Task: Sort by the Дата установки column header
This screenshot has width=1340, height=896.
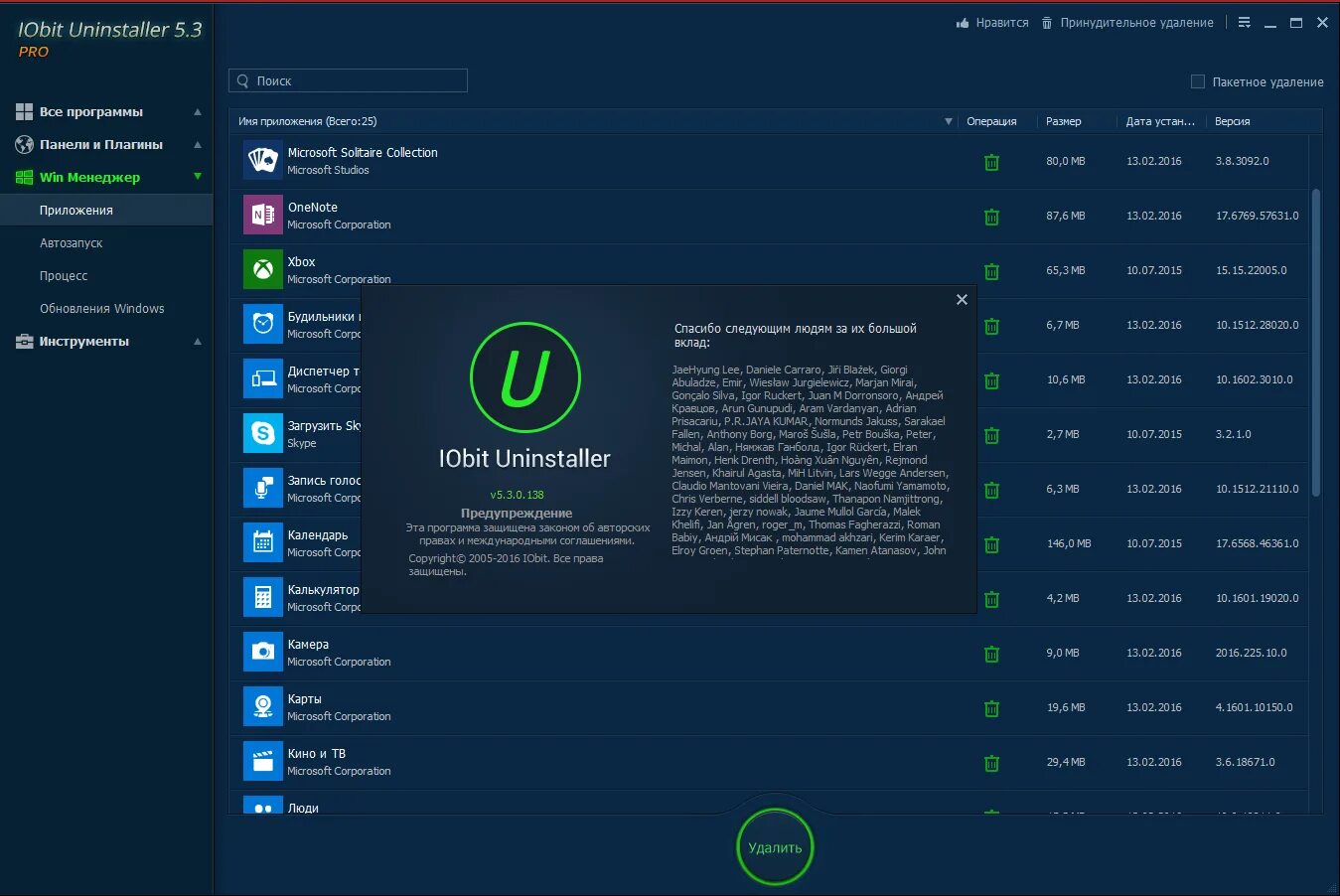Action: click(x=1160, y=122)
